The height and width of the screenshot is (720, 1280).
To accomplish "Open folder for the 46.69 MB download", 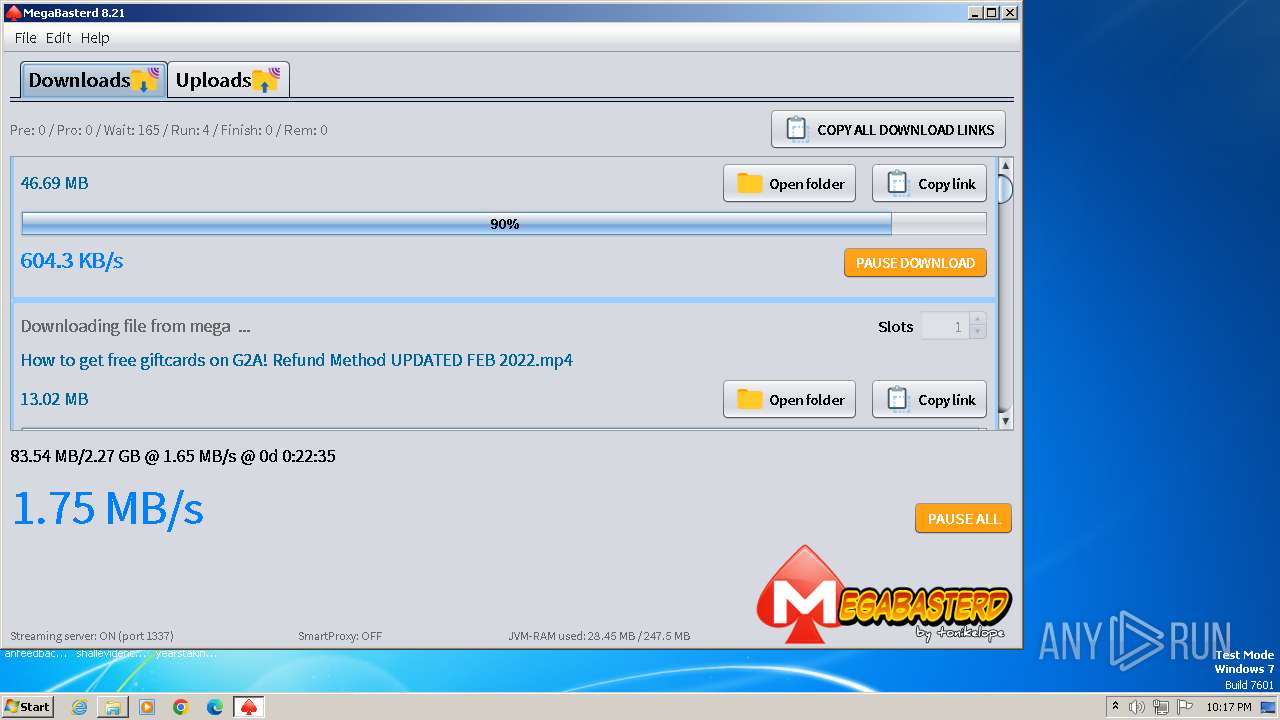I will click(x=789, y=184).
